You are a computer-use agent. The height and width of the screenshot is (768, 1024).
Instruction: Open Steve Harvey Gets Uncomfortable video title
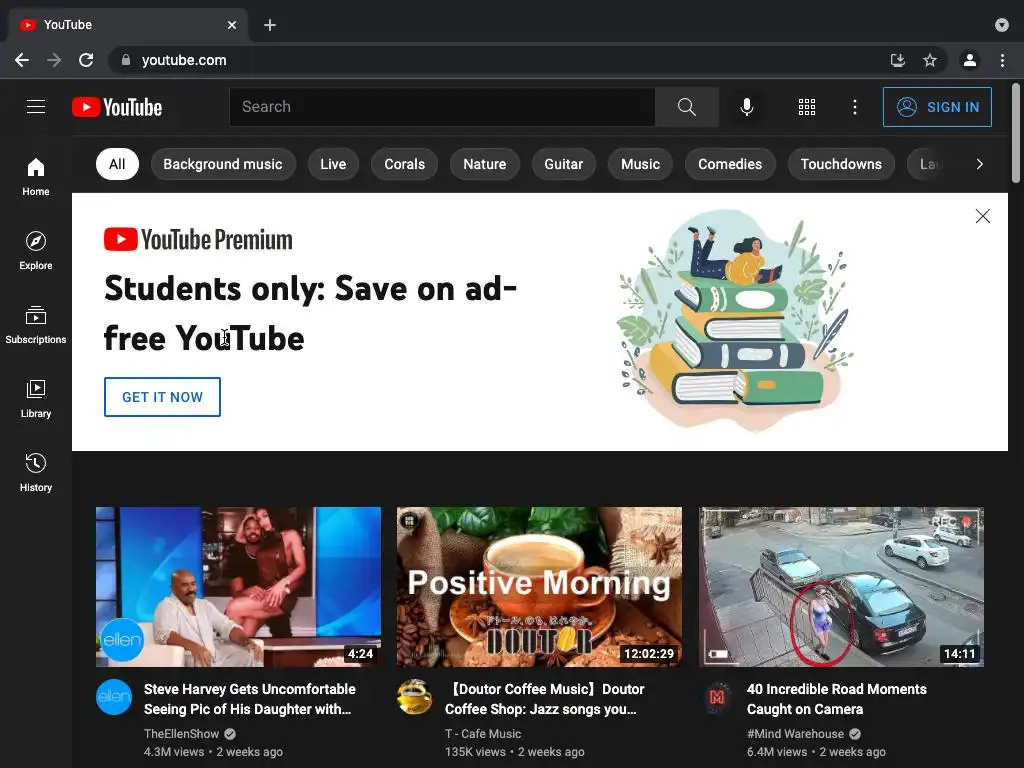249,699
